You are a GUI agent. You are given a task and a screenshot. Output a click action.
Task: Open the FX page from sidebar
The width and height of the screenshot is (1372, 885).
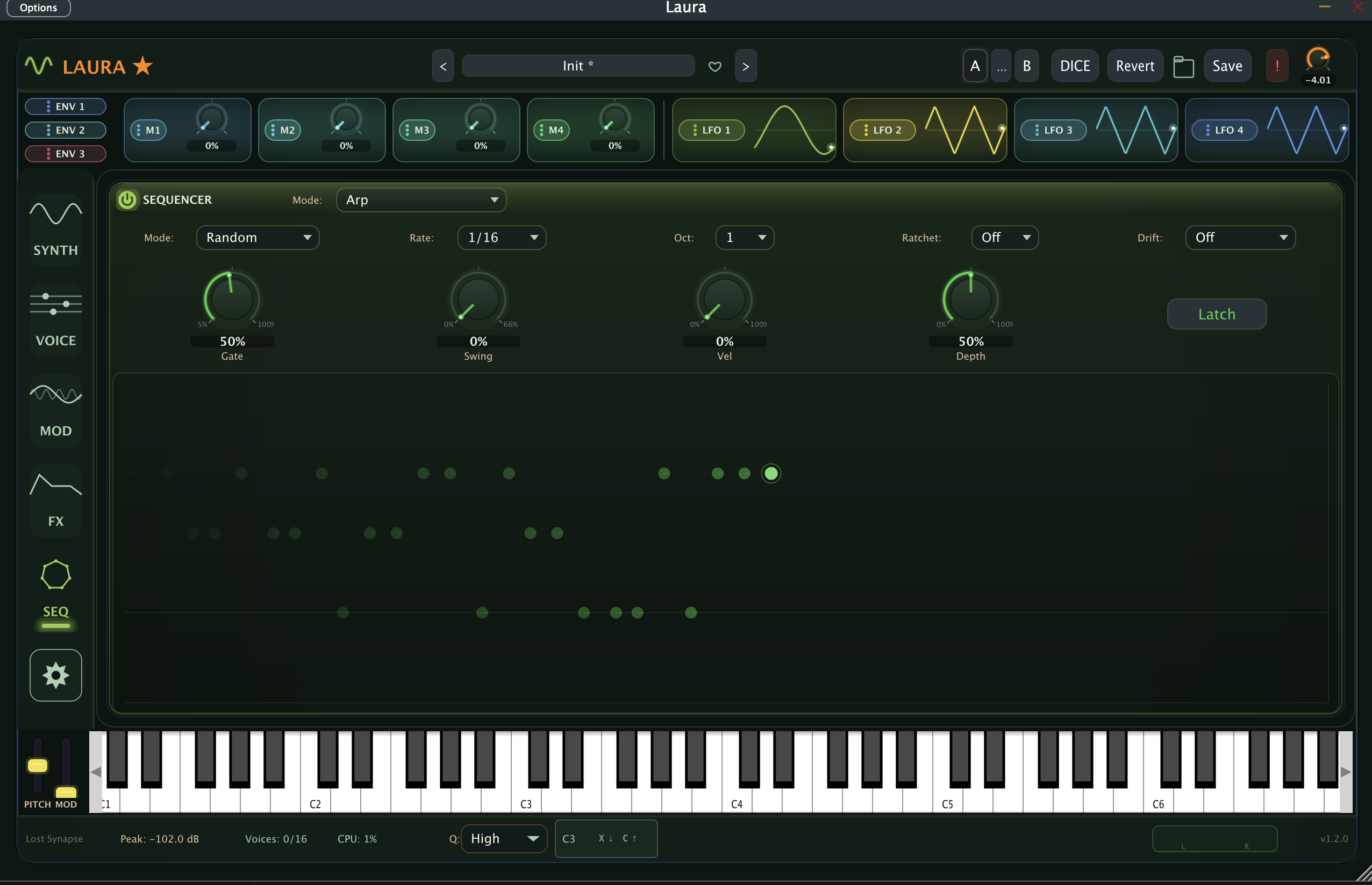(x=56, y=501)
